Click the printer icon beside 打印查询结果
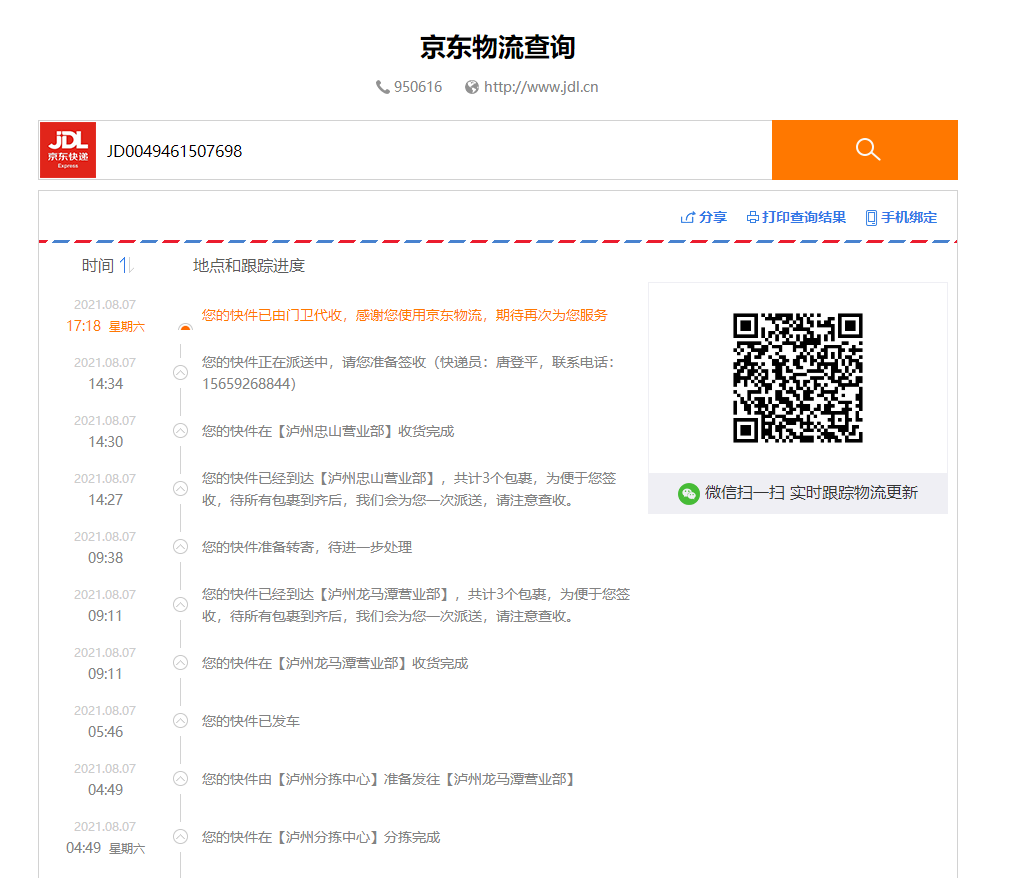This screenshot has width=1013, height=878. pyautogui.click(x=753, y=218)
